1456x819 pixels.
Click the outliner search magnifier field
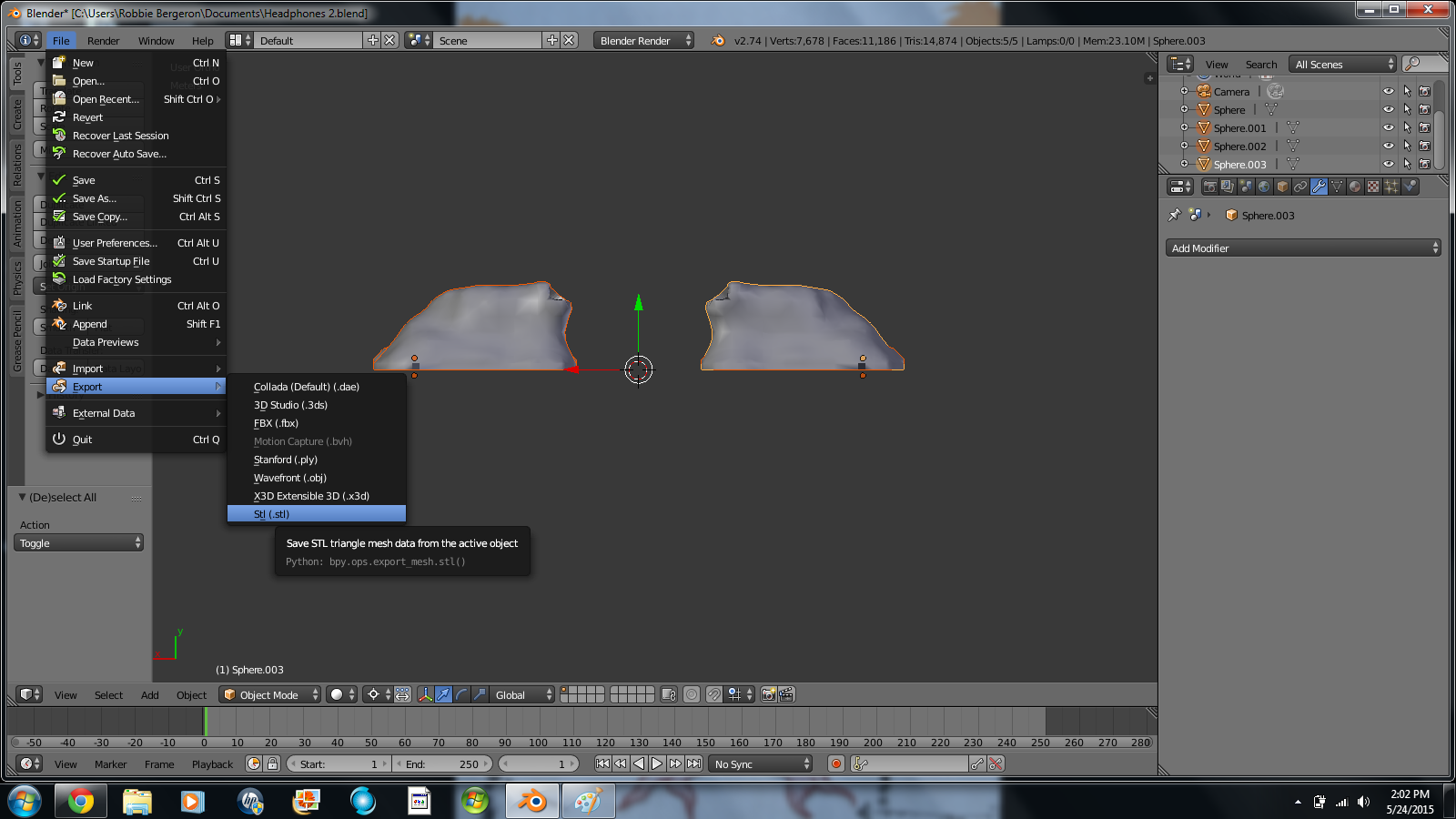(x=1424, y=64)
